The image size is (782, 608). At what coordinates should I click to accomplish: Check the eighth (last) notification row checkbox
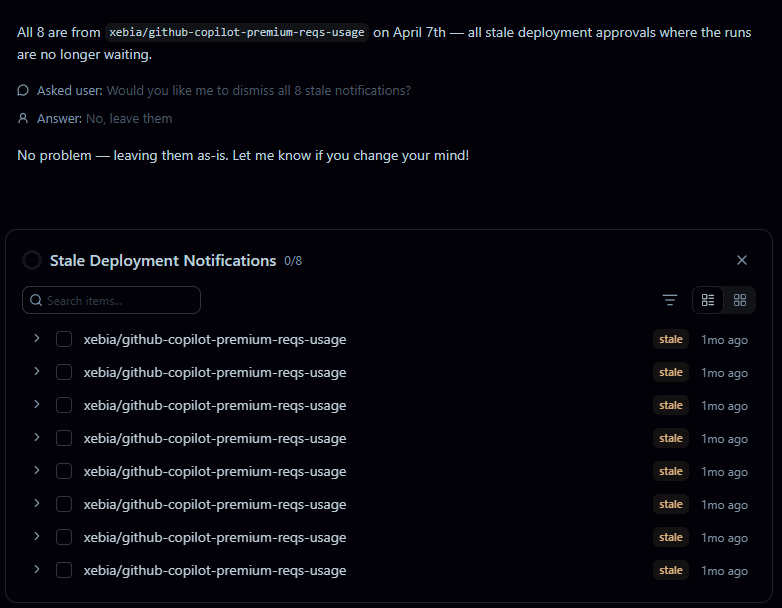(64, 570)
